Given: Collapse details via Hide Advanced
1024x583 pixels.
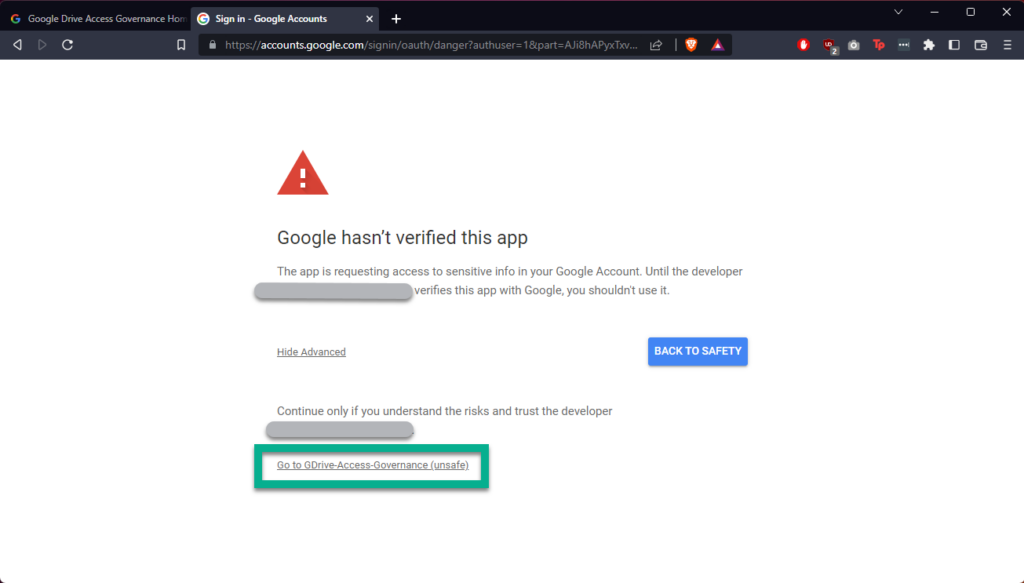Looking at the screenshot, I should (312, 352).
